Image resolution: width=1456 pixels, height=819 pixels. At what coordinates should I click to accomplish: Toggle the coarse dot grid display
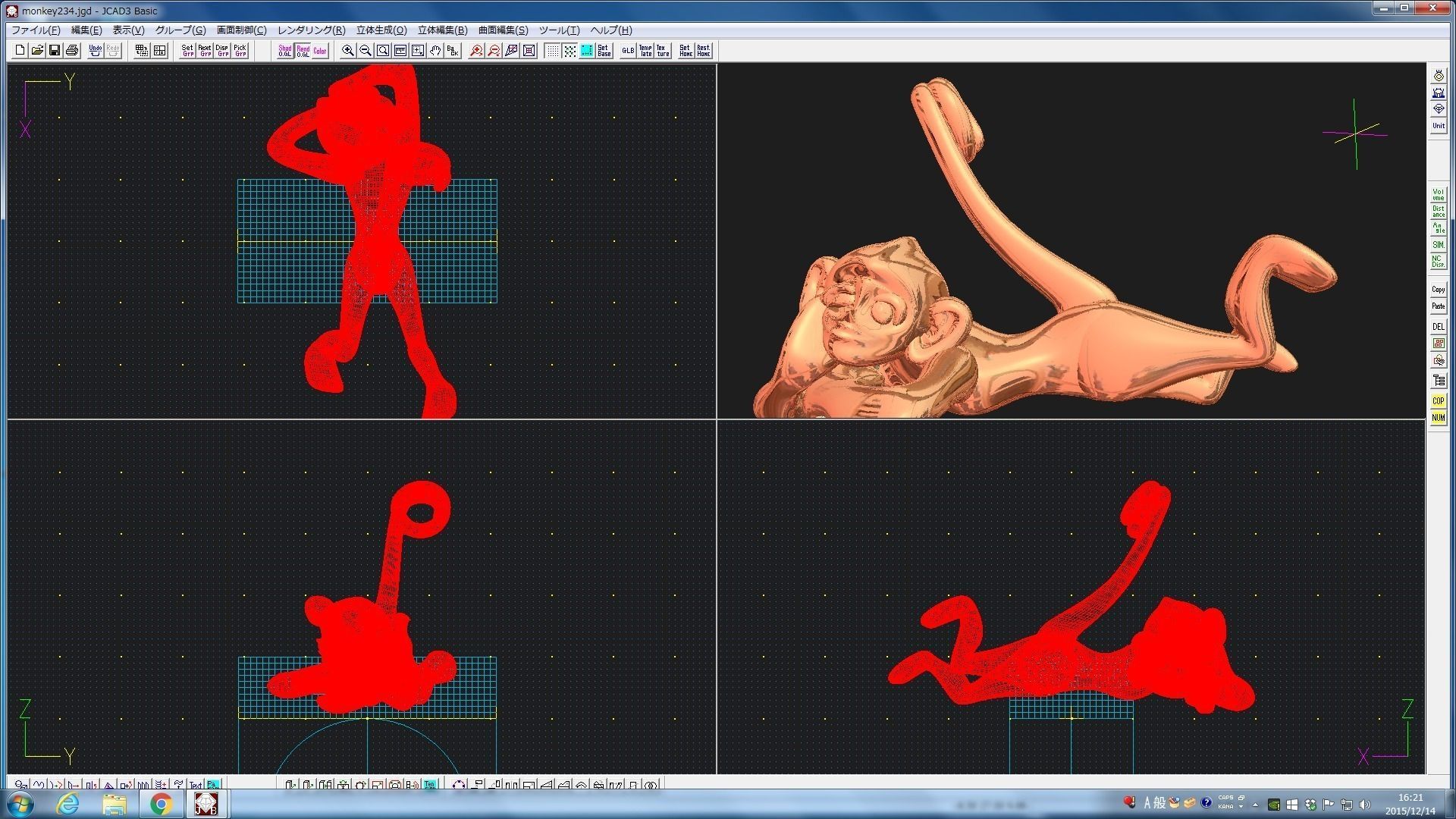[x=570, y=51]
